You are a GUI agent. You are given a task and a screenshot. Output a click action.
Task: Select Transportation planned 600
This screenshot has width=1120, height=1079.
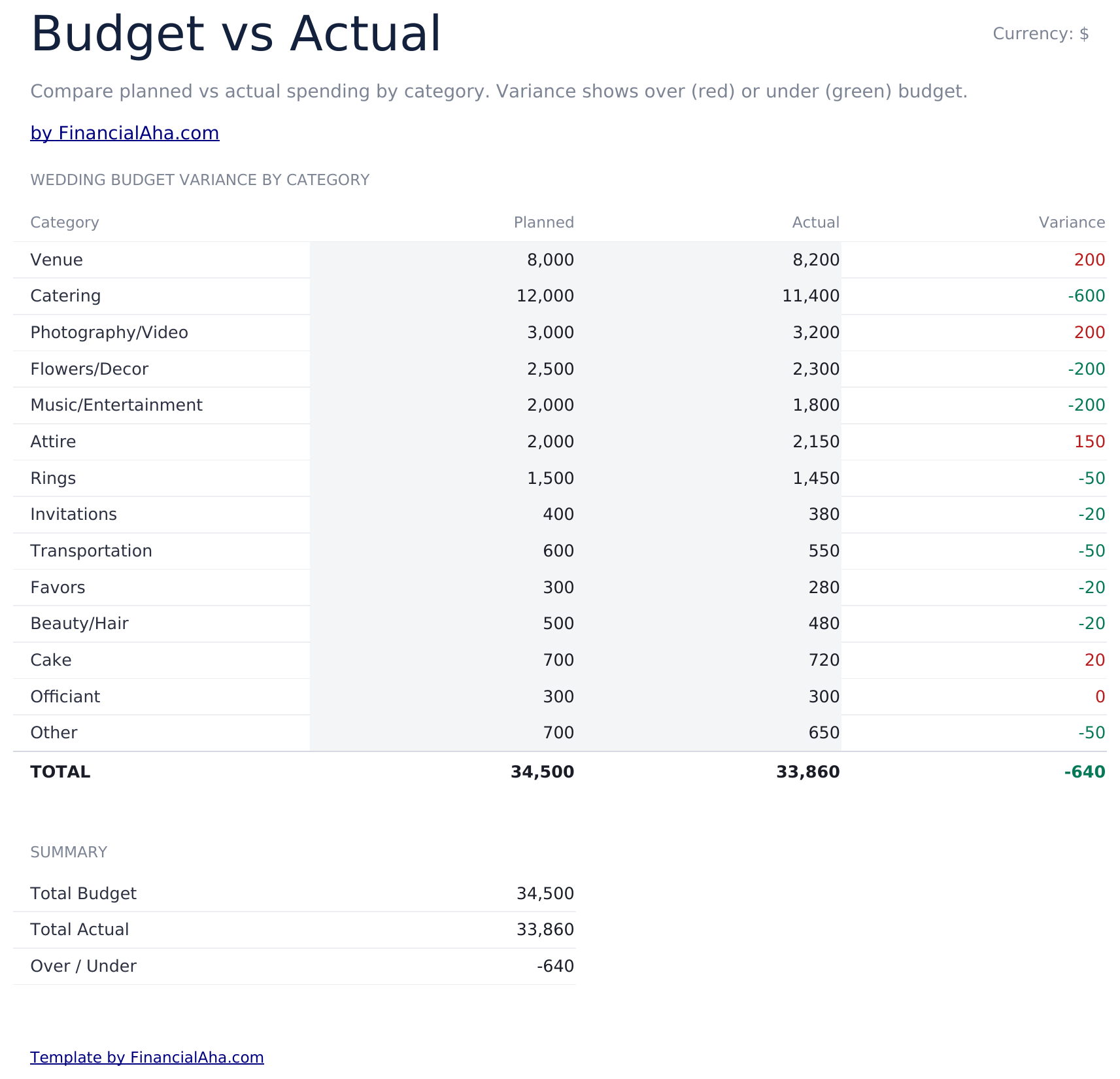(x=558, y=551)
